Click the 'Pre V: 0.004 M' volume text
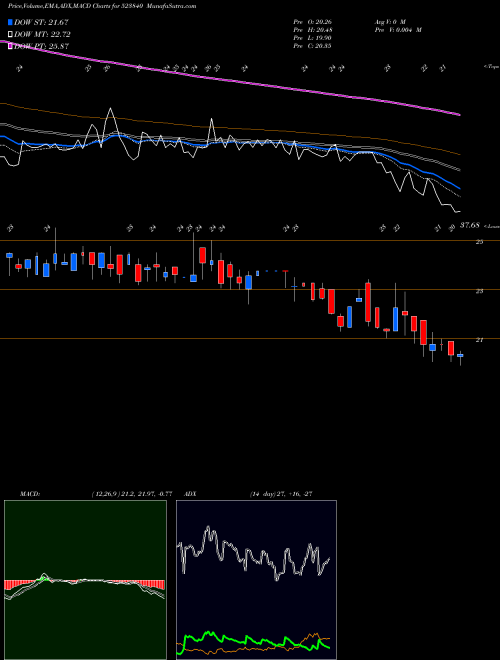 point(398,30)
